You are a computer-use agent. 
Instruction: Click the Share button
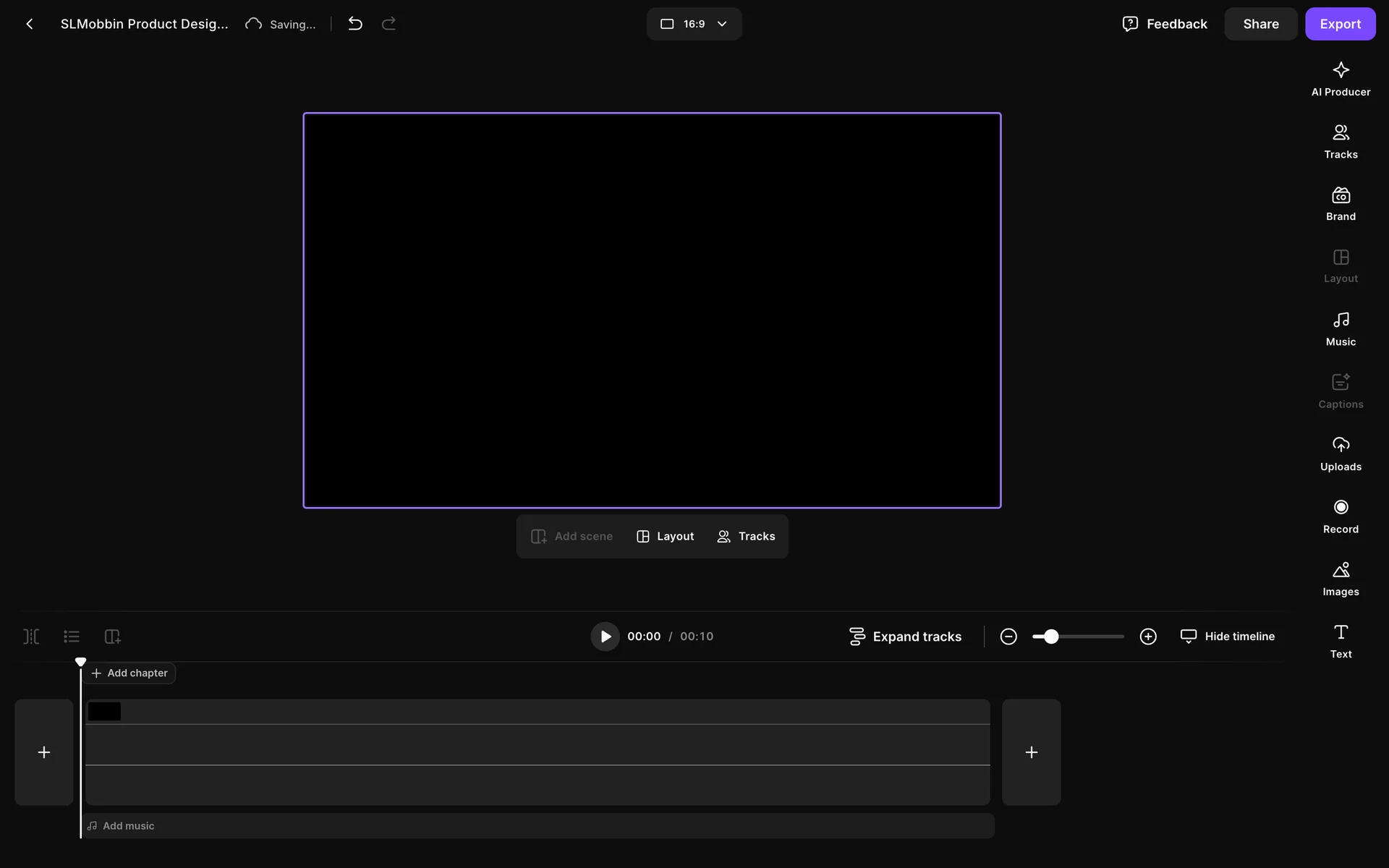pos(1260,24)
